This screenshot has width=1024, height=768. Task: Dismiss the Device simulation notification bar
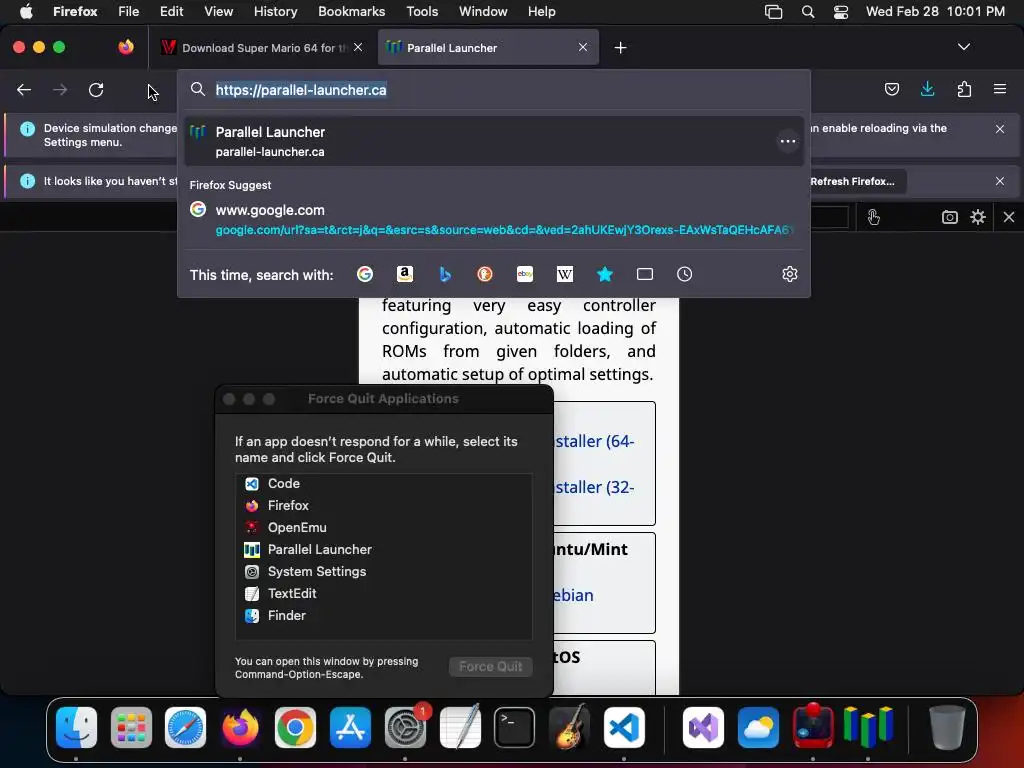pyautogui.click(x=999, y=129)
